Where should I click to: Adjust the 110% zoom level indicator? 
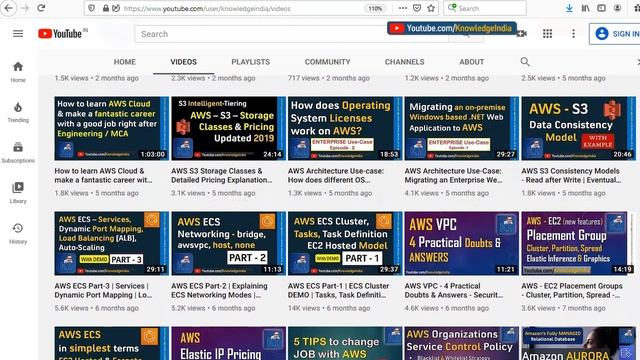point(375,8)
